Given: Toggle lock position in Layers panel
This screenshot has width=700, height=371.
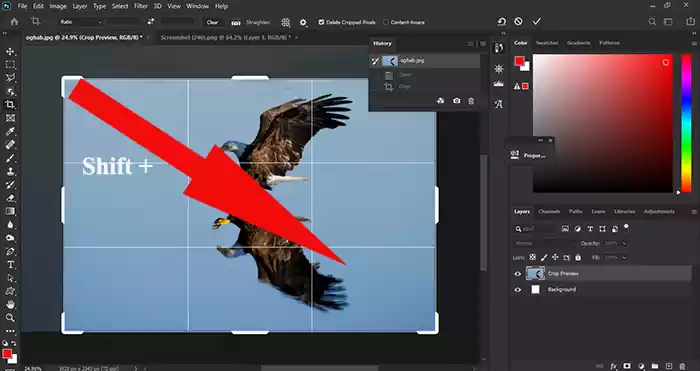Looking at the screenshot, I should point(555,258).
